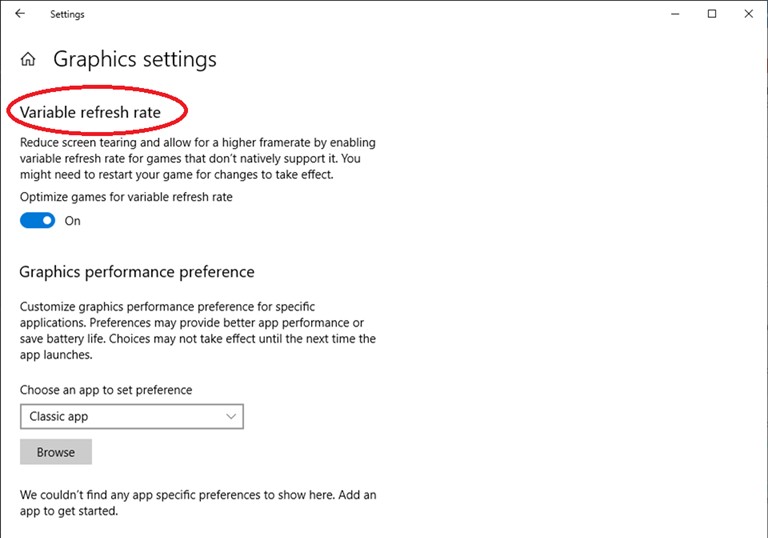Click the Choose an app to set preference label
This screenshot has height=538, width=768.
pos(106,390)
